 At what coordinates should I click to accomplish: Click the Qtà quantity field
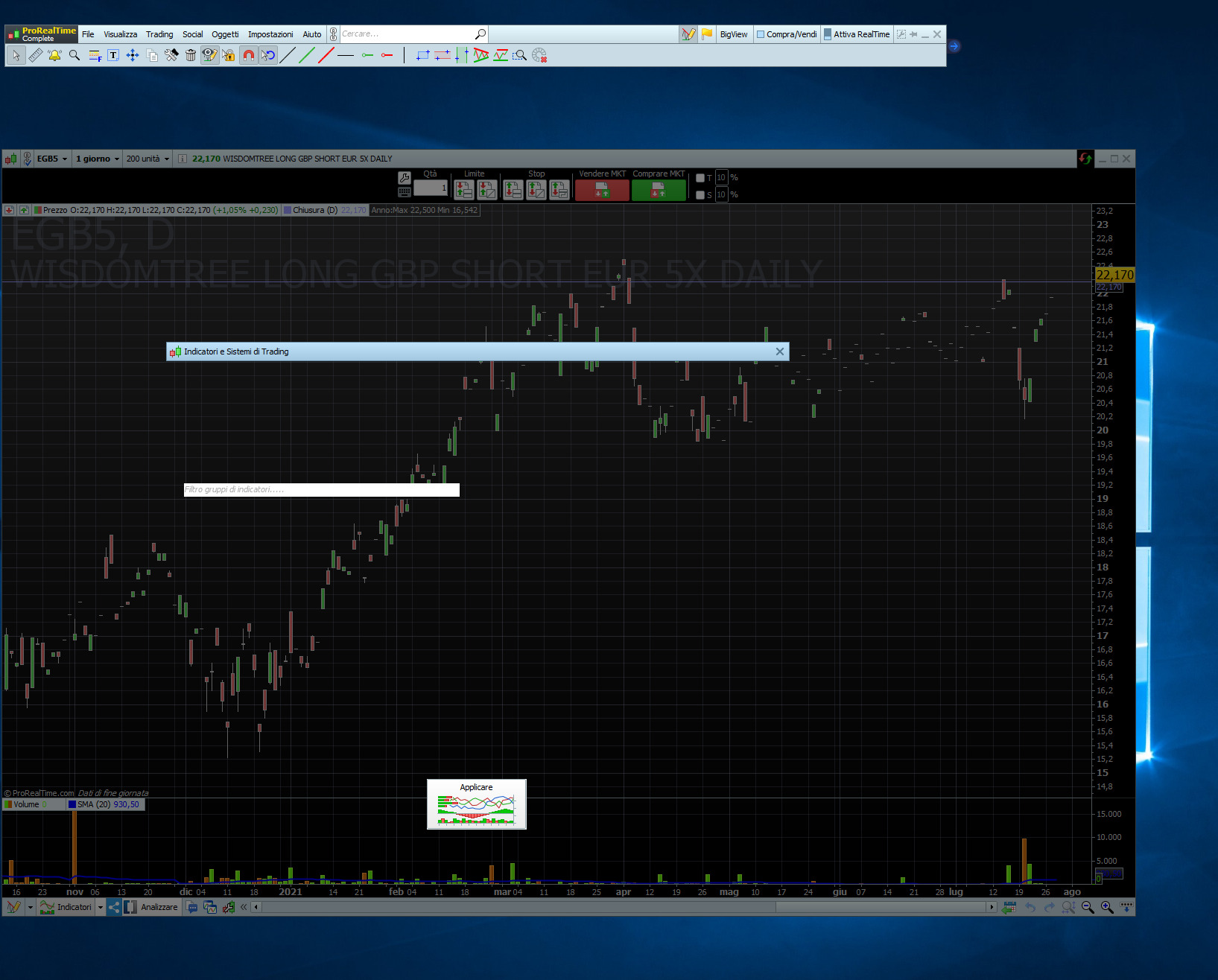click(x=431, y=188)
